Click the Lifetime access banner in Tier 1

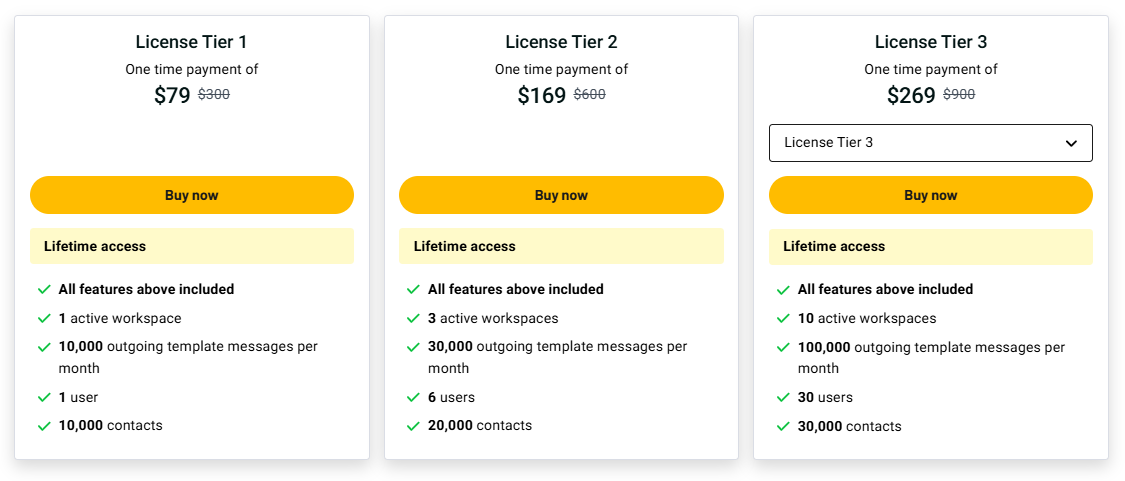tap(191, 246)
